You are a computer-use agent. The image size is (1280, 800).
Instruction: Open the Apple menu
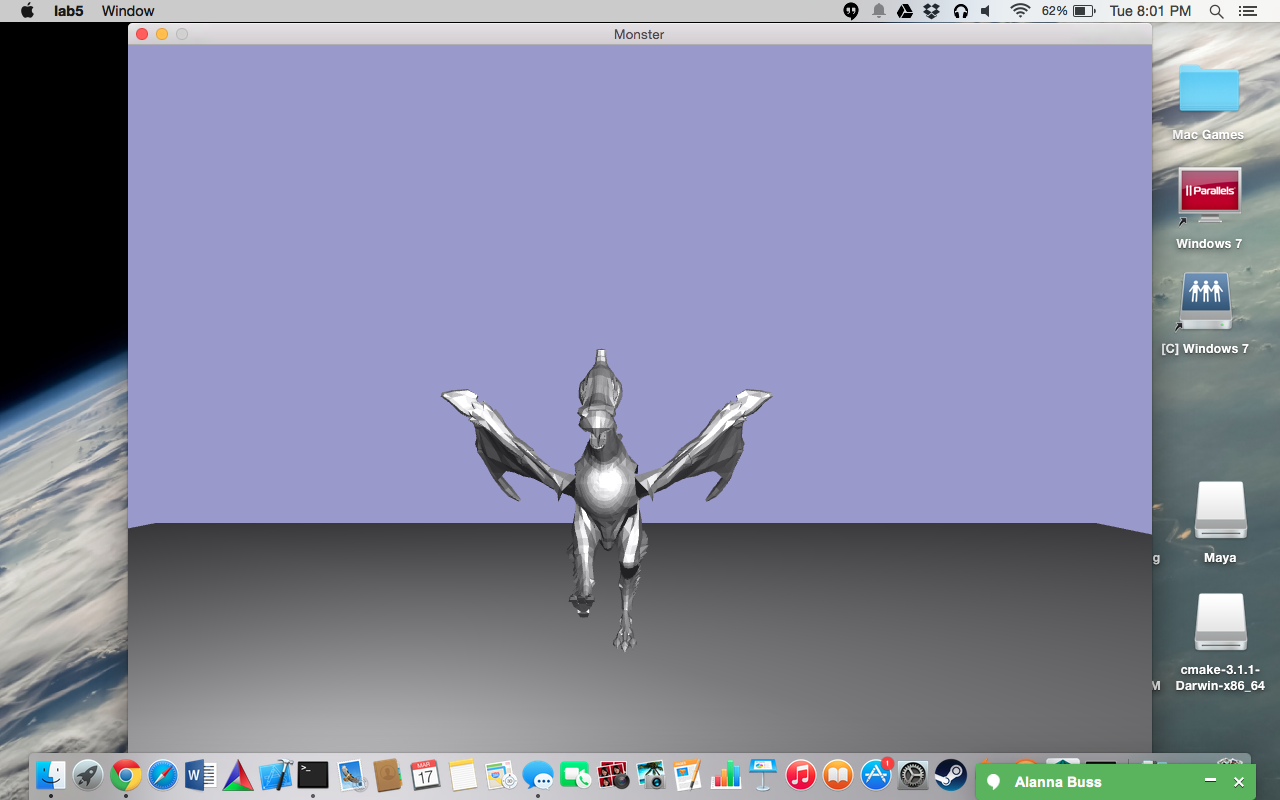(27, 11)
